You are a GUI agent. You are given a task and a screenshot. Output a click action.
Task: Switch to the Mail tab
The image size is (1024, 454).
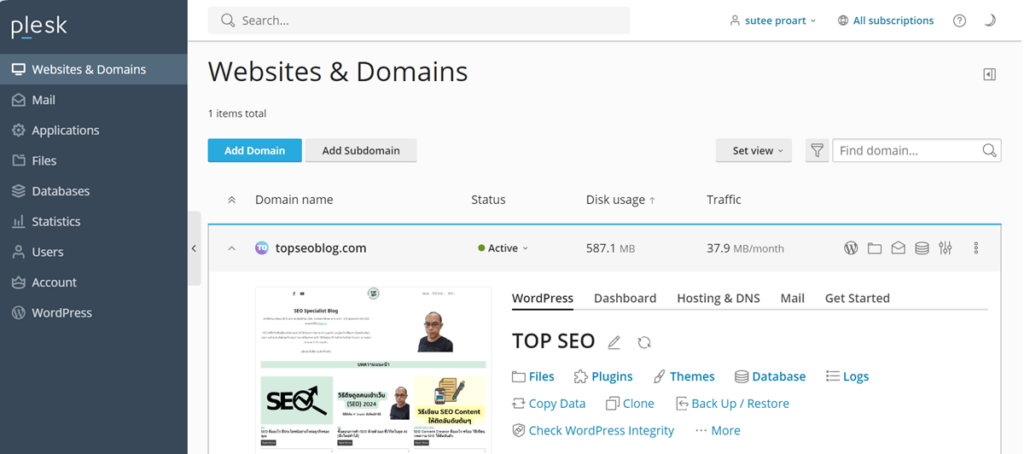click(x=792, y=299)
